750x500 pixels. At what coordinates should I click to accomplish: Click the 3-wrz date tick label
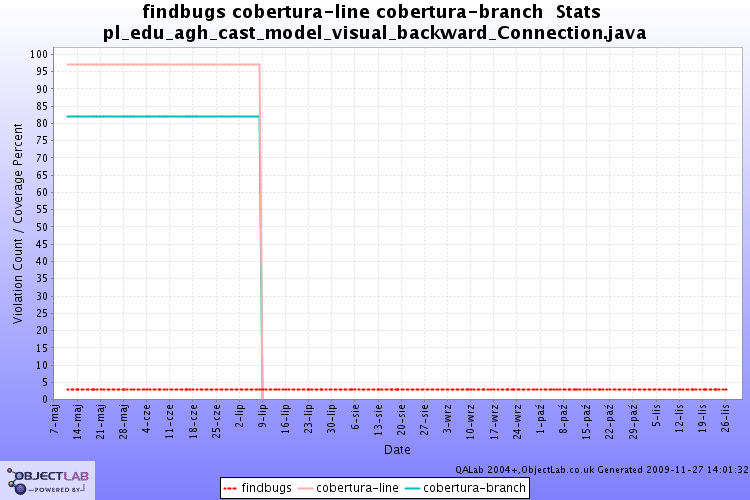click(x=448, y=419)
